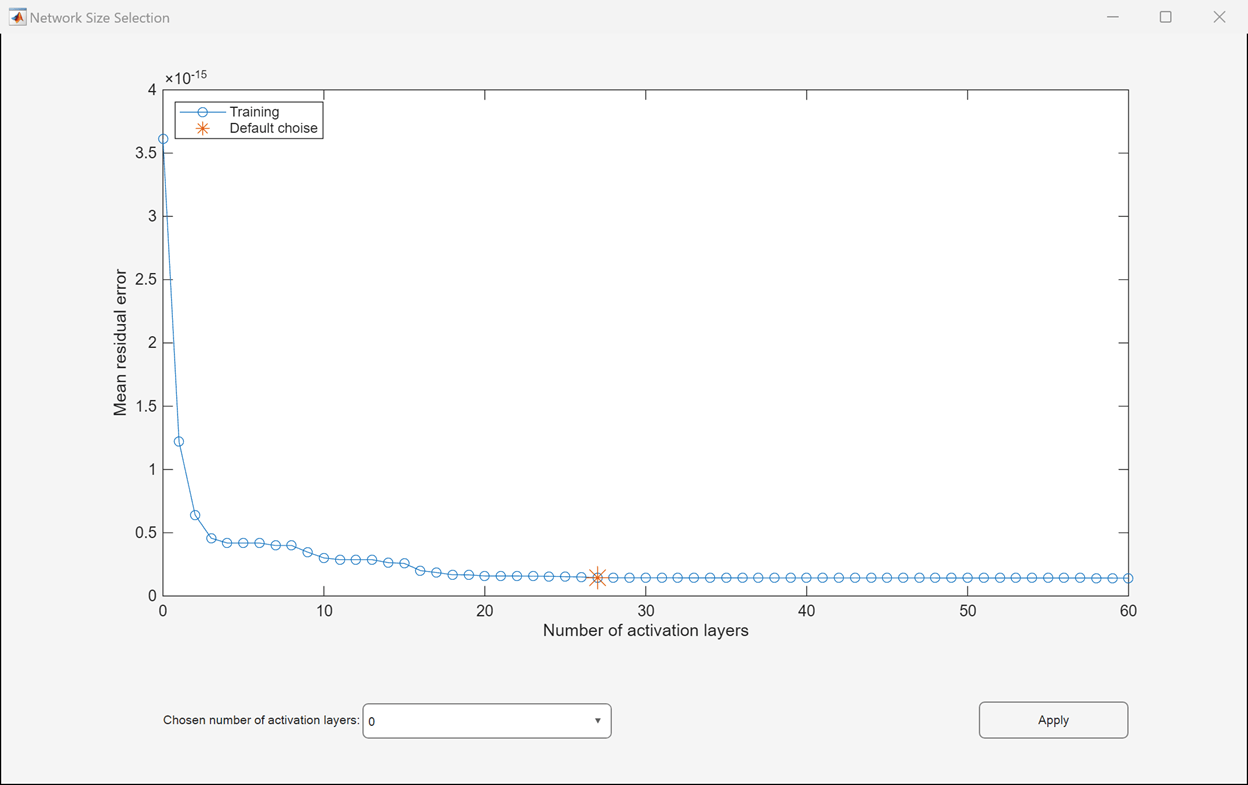Close the Network Size Selection window
The width and height of the screenshot is (1248, 785).
(x=1218, y=17)
